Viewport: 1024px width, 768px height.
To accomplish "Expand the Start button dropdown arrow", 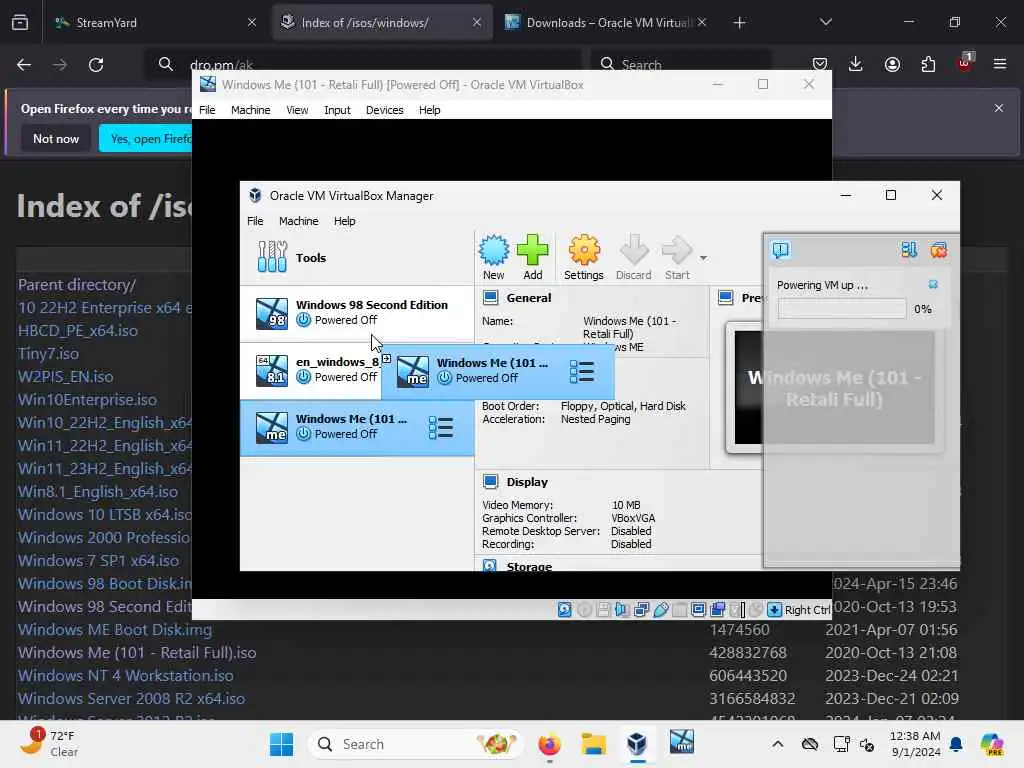I will tap(703, 257).
